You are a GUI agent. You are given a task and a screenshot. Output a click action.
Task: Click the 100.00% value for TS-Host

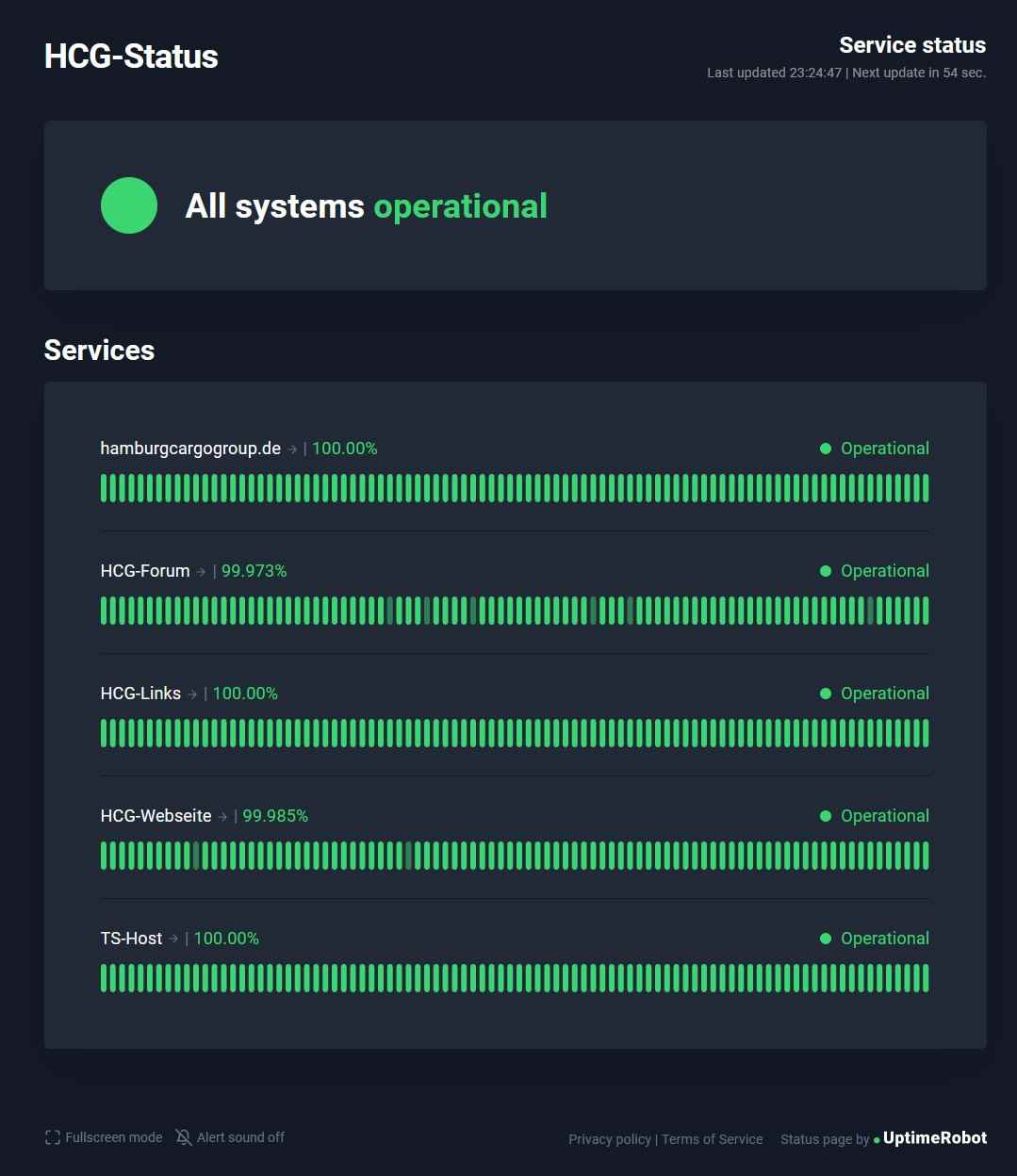click(226, 939)
